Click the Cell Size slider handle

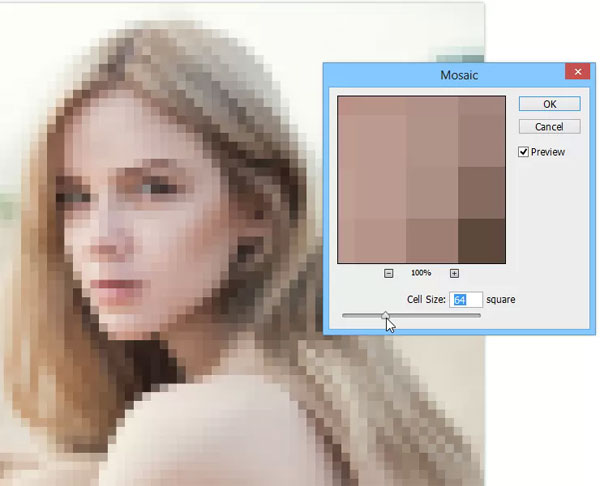[x=385, y=315]
